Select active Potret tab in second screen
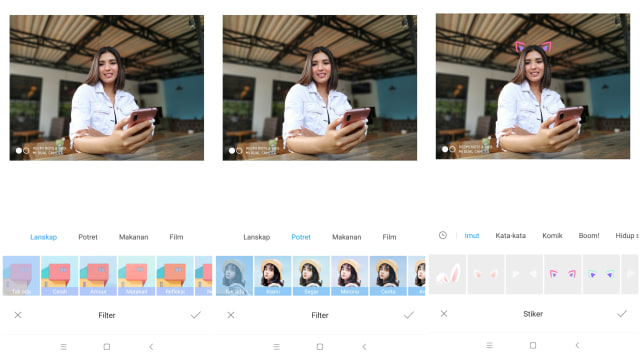The height and width of the screenshot is (360, 640). pyautogui.click(x=301, y=237)
